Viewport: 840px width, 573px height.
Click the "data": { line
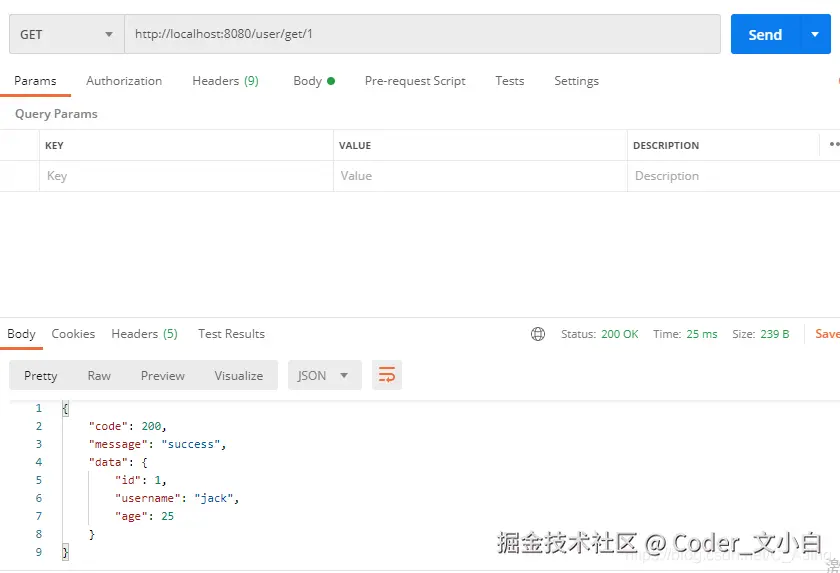click(118, 463)
